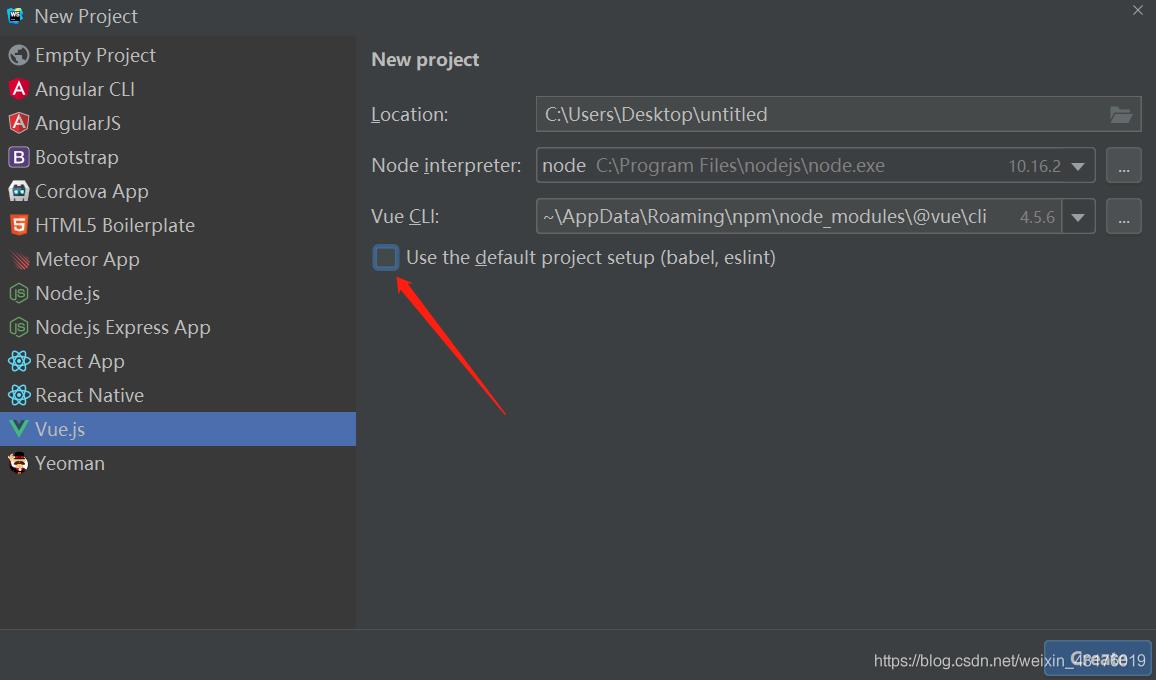Click the Yeoman mascot icon
The image size is (1156, 680).
[x=18, y=463]
